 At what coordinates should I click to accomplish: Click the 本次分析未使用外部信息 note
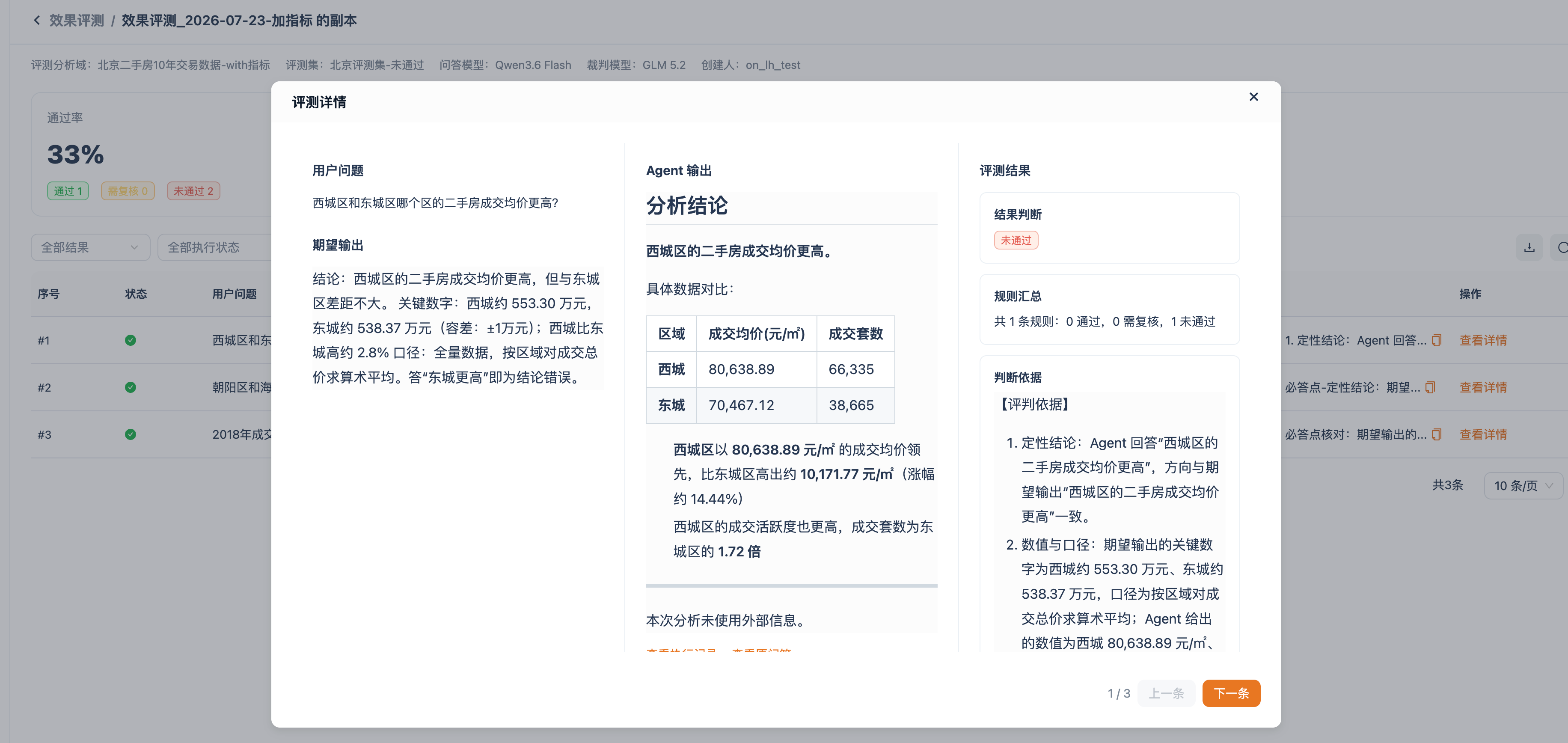[x=727, y=620]
